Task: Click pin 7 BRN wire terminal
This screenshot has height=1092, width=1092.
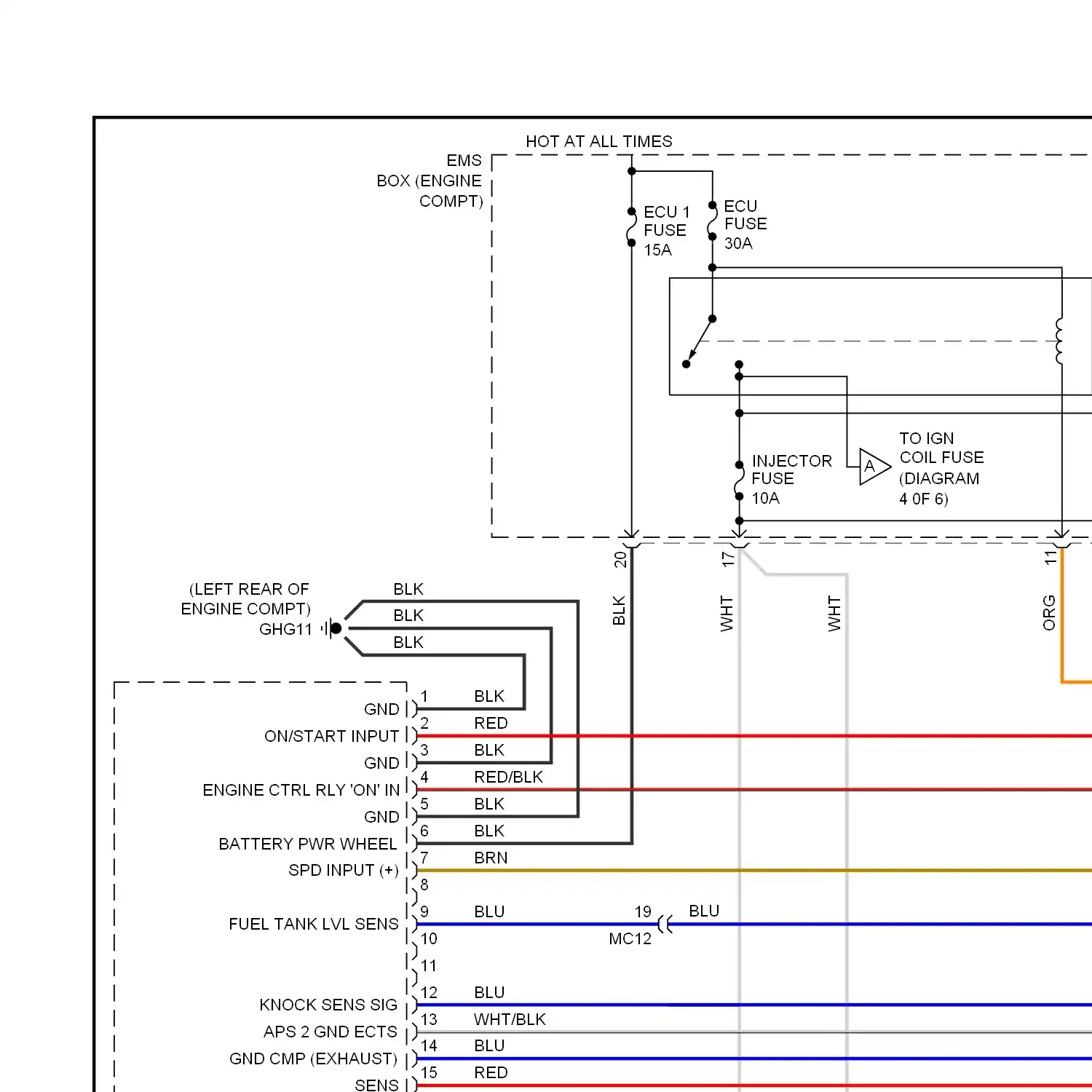Action: tap(415, 870)
